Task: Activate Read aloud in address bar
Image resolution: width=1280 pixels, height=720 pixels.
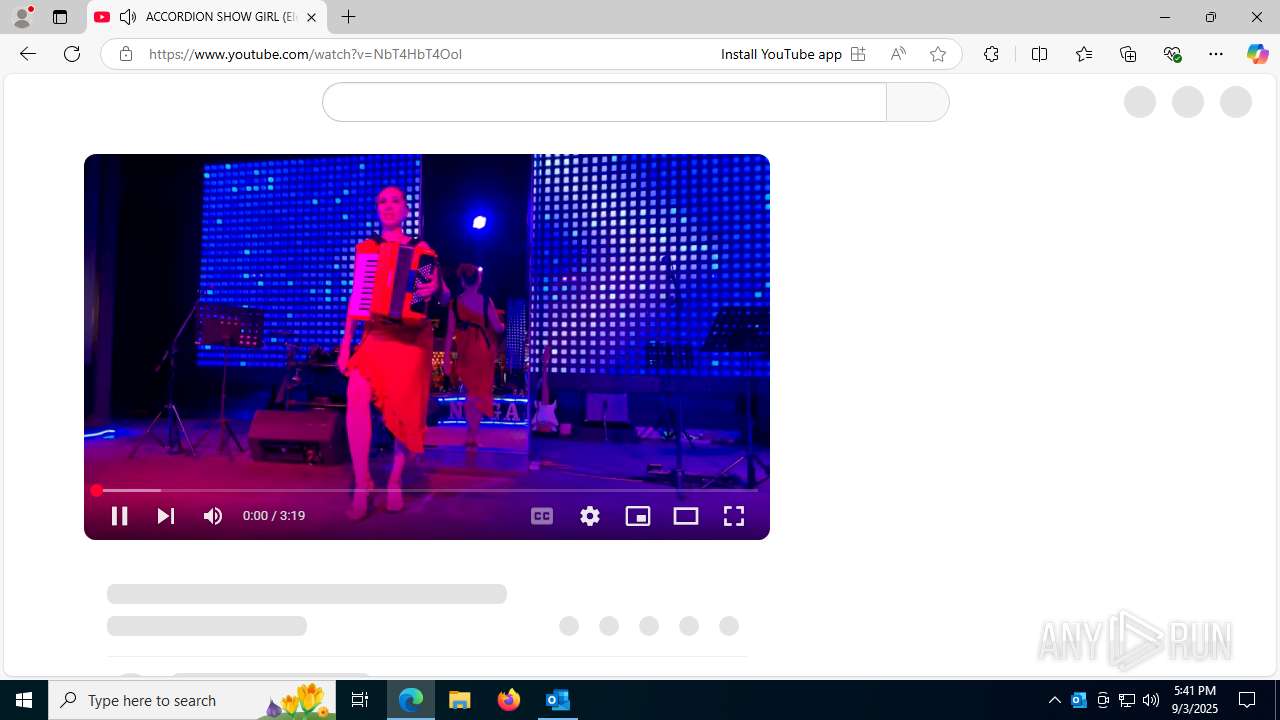Action: [898, 54]
